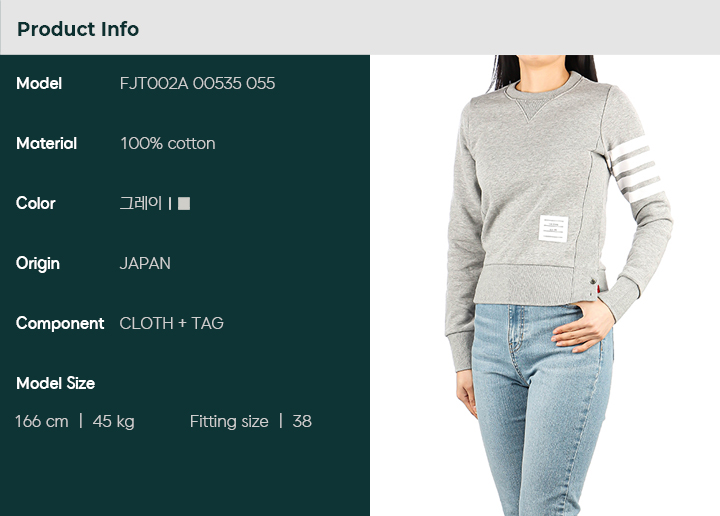Click the Material label
This screenshot has width=720, height=516.
click(x=46, y=144)
